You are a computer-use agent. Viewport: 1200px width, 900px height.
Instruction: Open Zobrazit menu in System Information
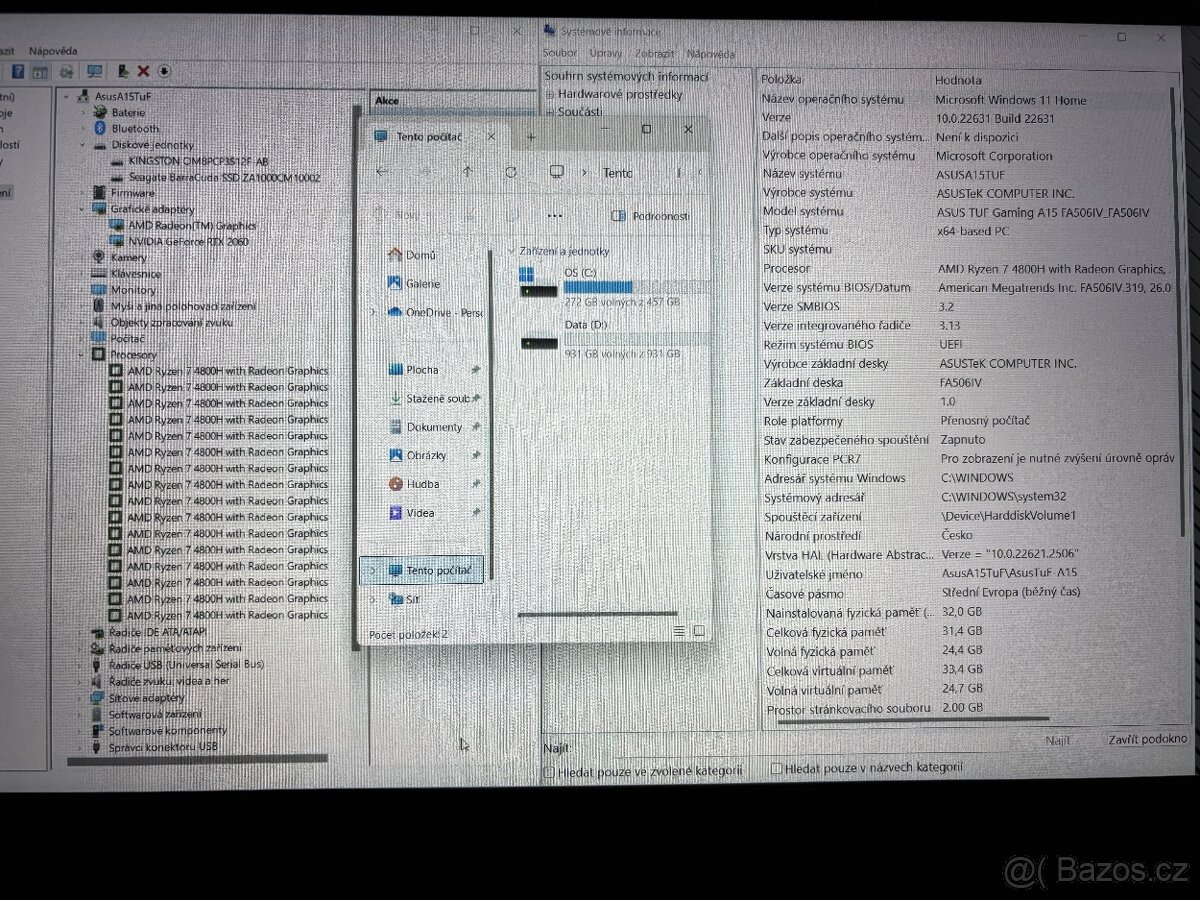(654, 53)
